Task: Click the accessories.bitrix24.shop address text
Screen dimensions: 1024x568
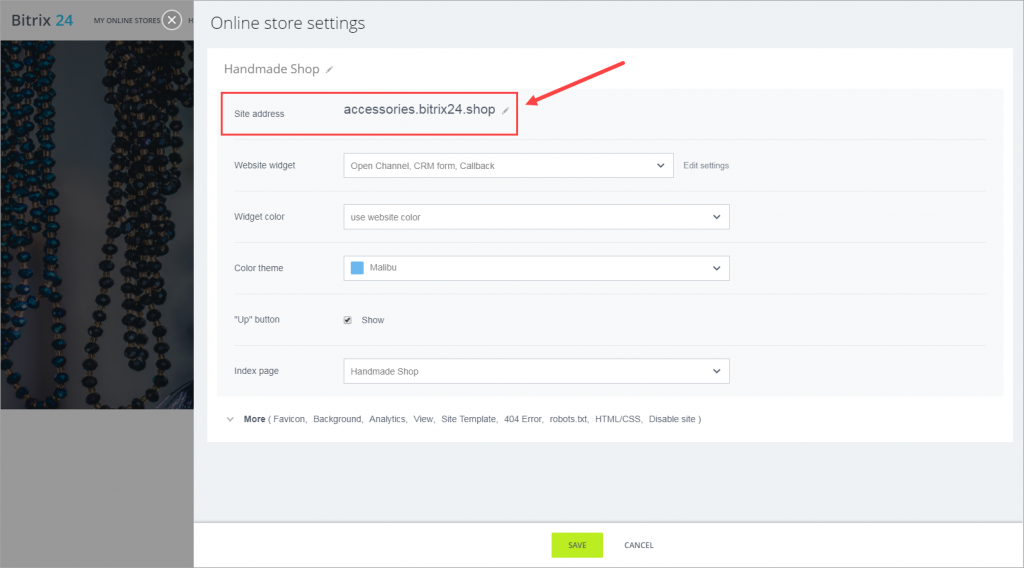Action: [x=419, y=110]
